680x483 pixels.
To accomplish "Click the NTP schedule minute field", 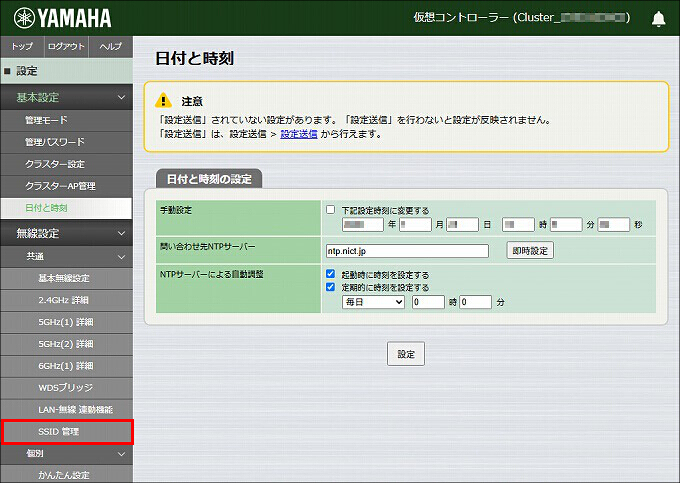I will tap(476, 302).
